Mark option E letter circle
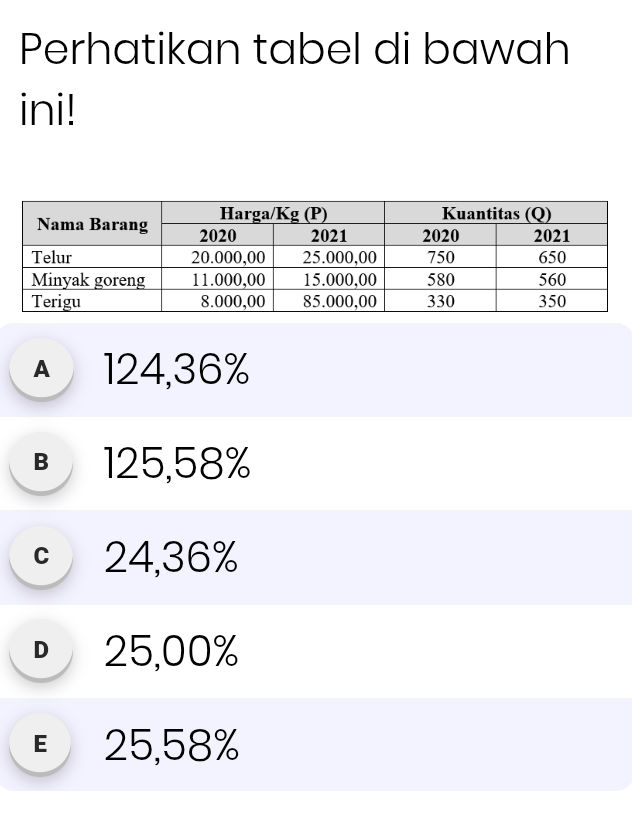Viewport: 632px width, 817px height. [41, 743]
